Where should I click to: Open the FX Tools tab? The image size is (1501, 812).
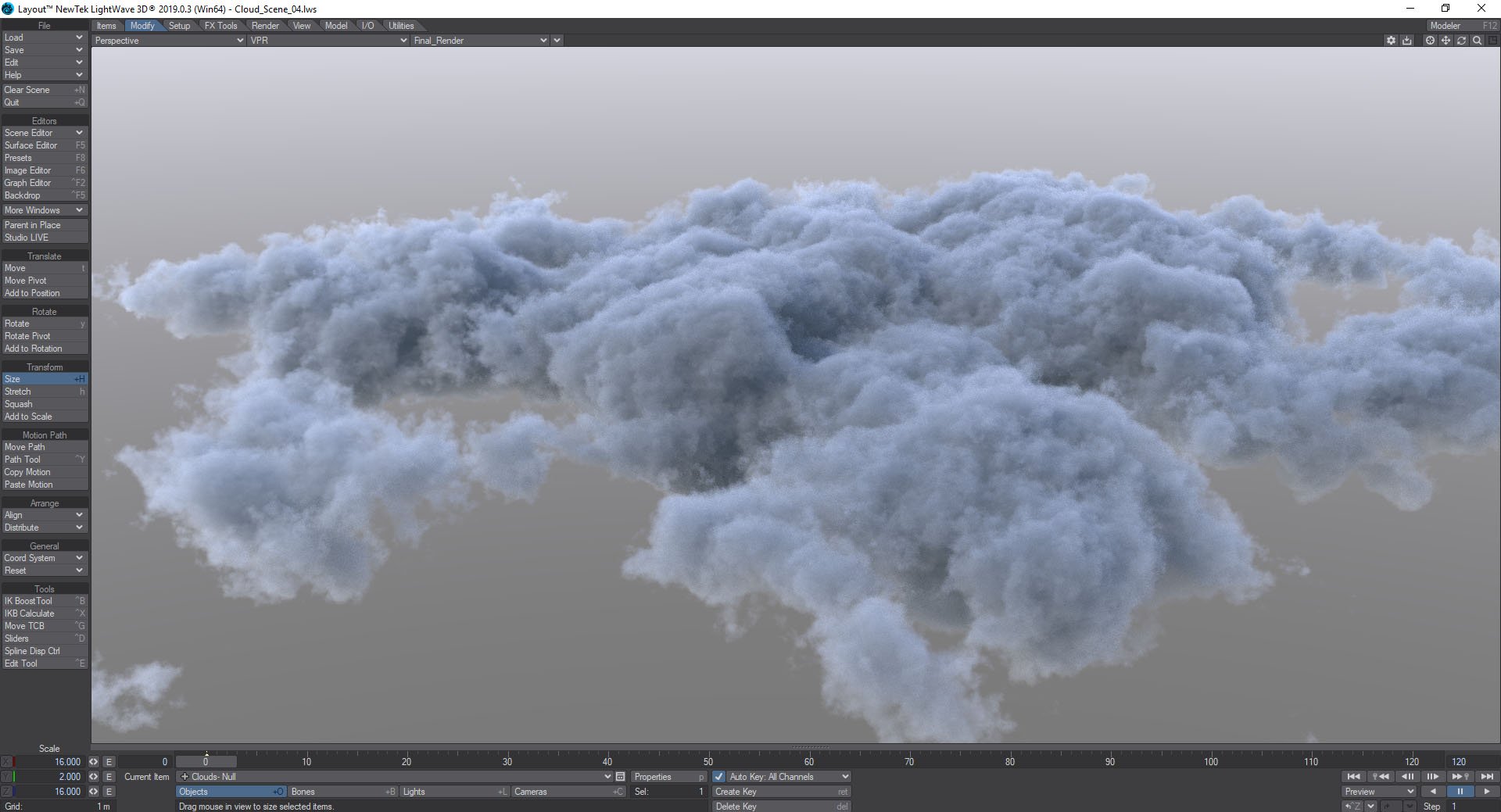click(x=220, y=26)
